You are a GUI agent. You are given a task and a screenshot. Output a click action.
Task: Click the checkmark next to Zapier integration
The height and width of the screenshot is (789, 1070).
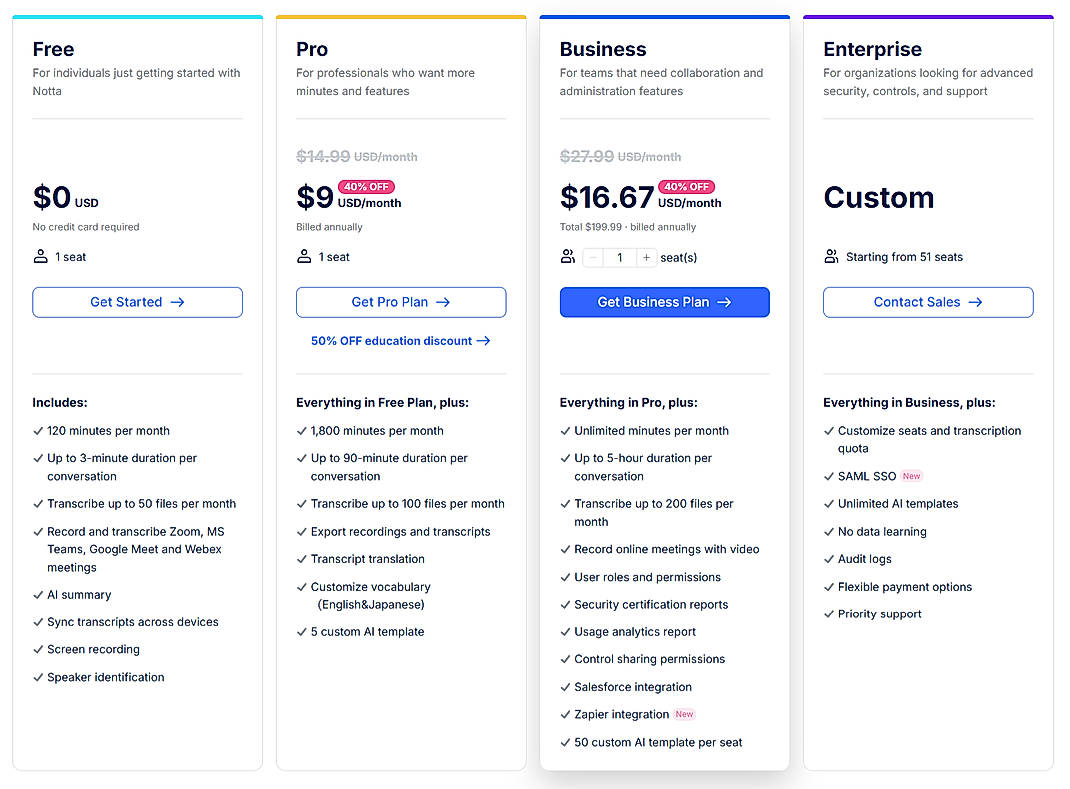tap(565, 714)
